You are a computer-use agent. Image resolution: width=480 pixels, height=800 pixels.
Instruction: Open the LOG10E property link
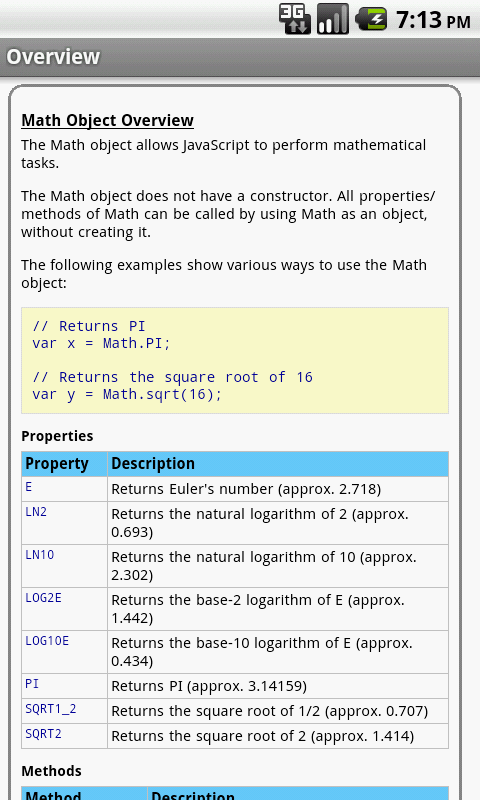click(x=47, y=640)
